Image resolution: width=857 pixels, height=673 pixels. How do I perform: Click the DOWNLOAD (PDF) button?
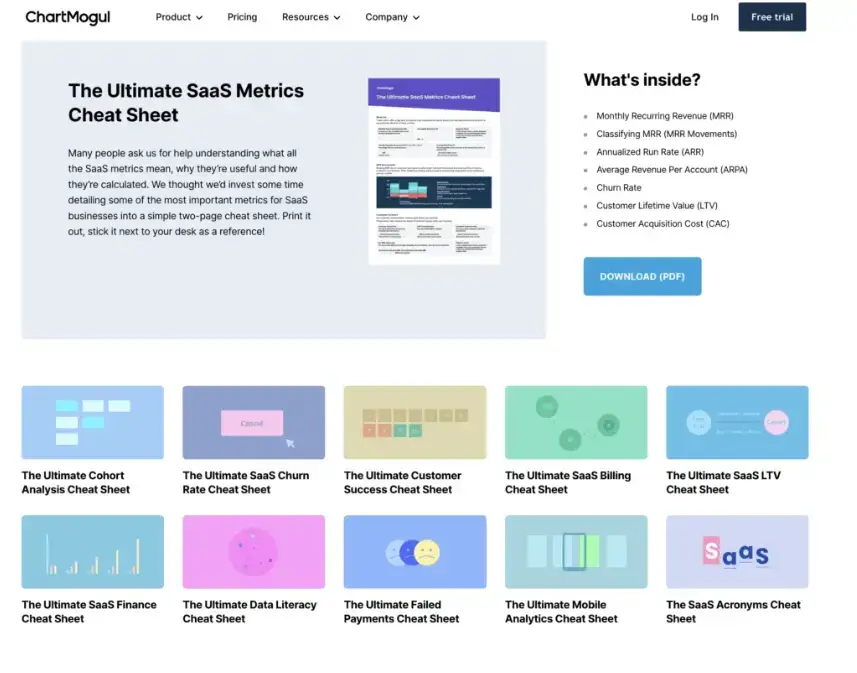[x=642, y=276]
